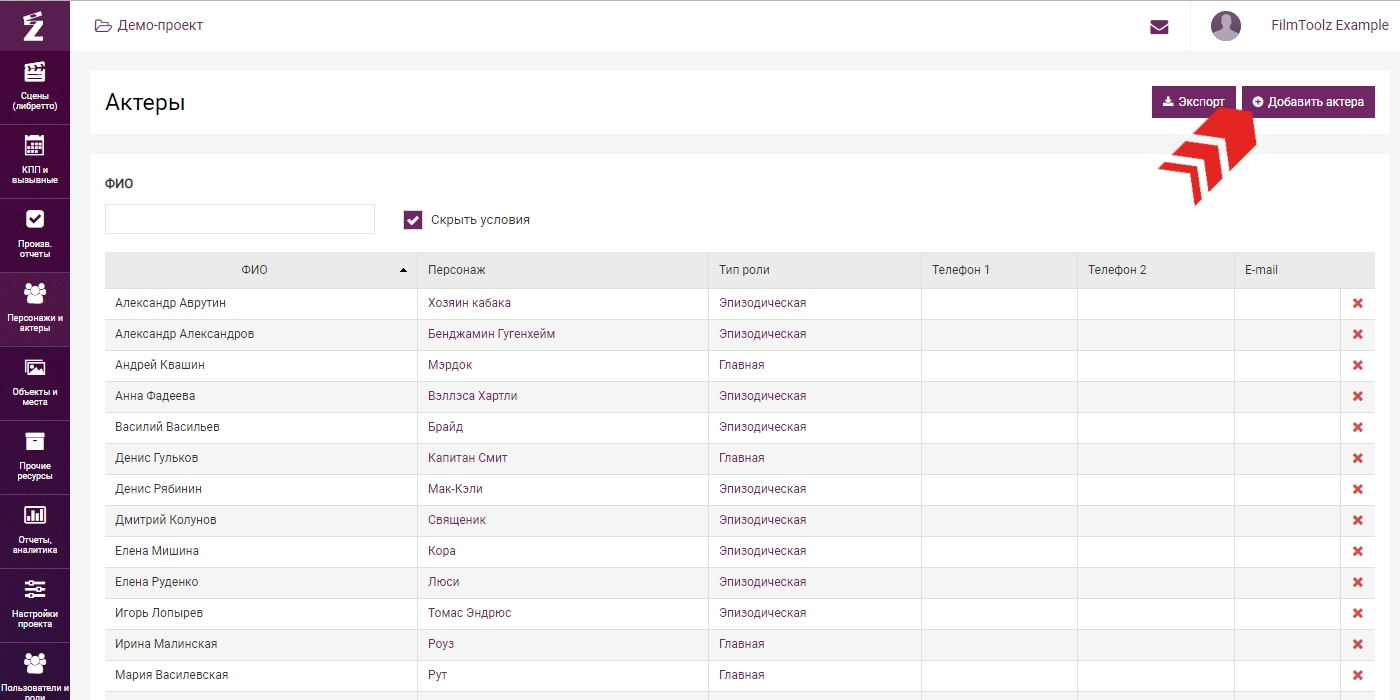Click character Роуз
Image resolution: width=1400 pixels, height=700 pixels.
pyautogui.click(x=441, y=644)
